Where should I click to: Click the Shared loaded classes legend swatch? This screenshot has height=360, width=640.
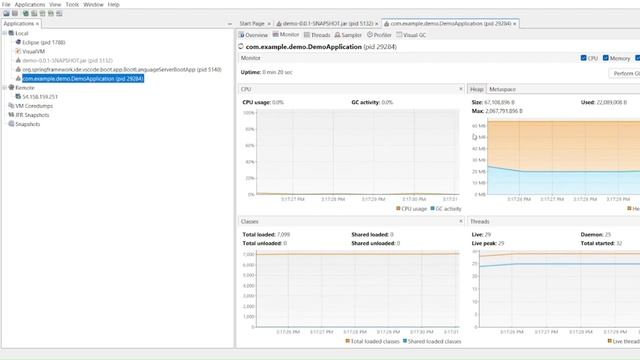tap(405, 341)
